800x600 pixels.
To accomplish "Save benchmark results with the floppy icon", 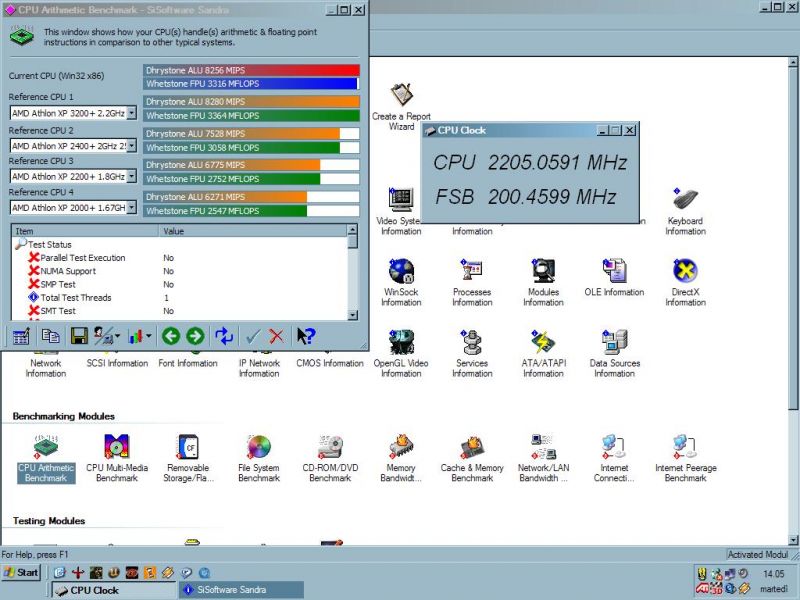I will [79, 336].
